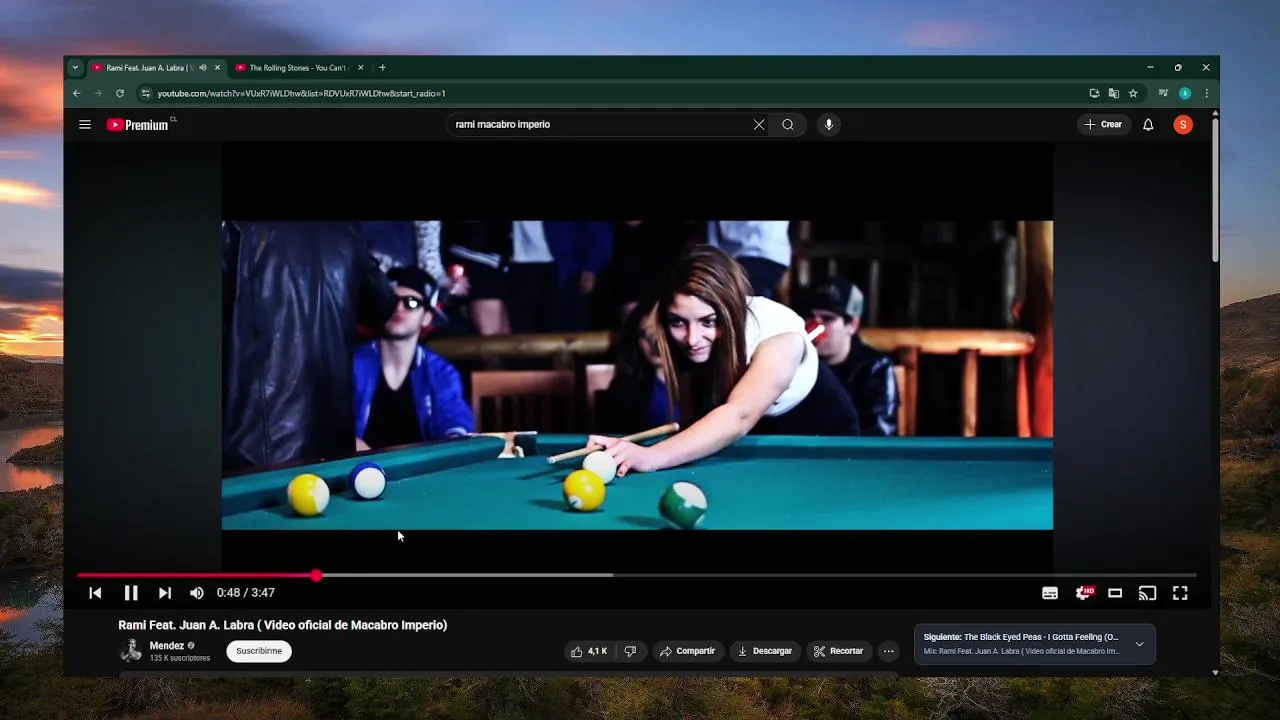
Task: Skip to the next video
Action: pos(165,593)
